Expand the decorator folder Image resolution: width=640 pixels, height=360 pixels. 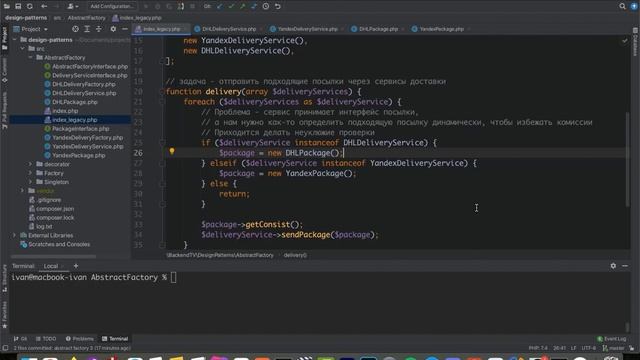pyautogui.click(x=31, y=164)
